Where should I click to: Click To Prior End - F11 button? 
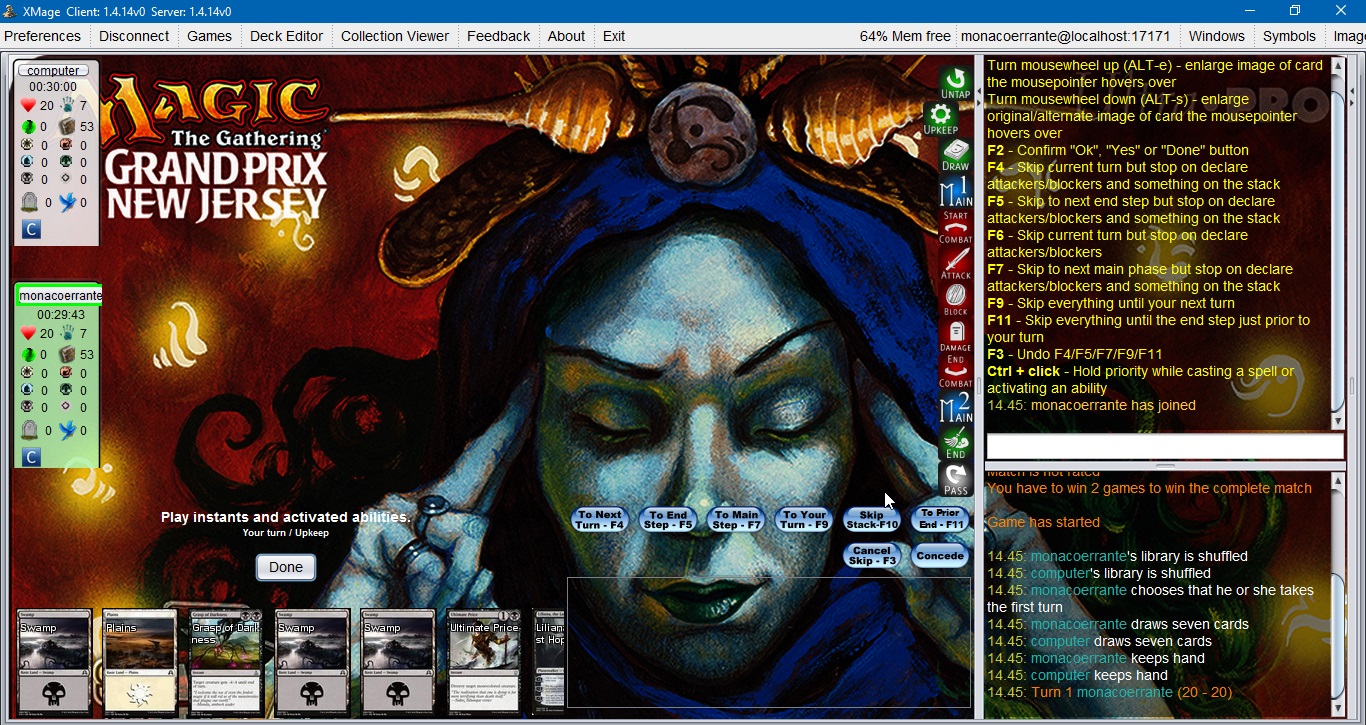(x=940, y=519)
